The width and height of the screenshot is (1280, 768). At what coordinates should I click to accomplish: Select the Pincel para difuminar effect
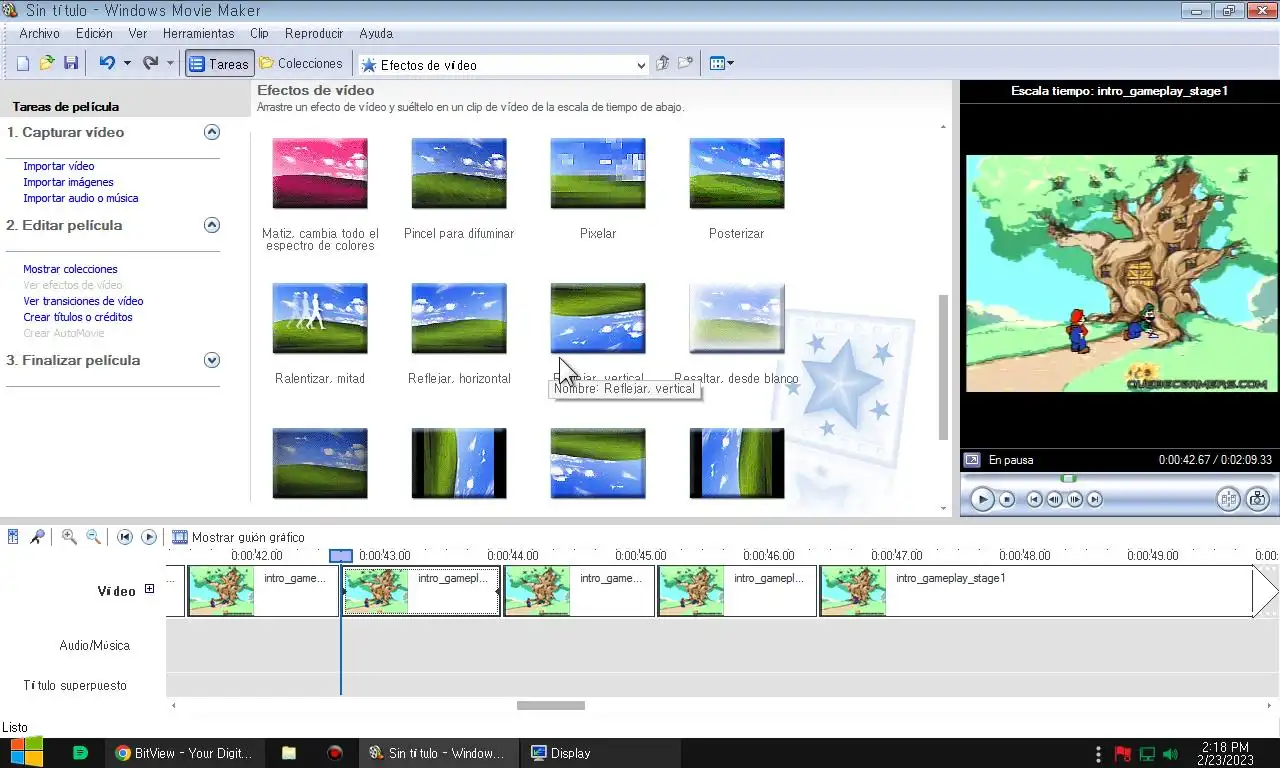point(459,173)
